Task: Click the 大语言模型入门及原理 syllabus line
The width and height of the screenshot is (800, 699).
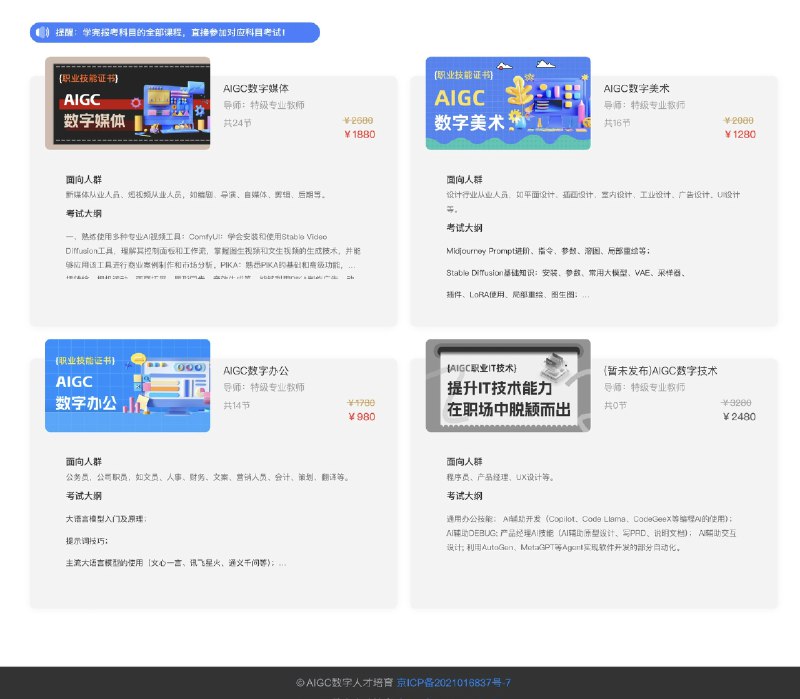Action: [106, 519]
